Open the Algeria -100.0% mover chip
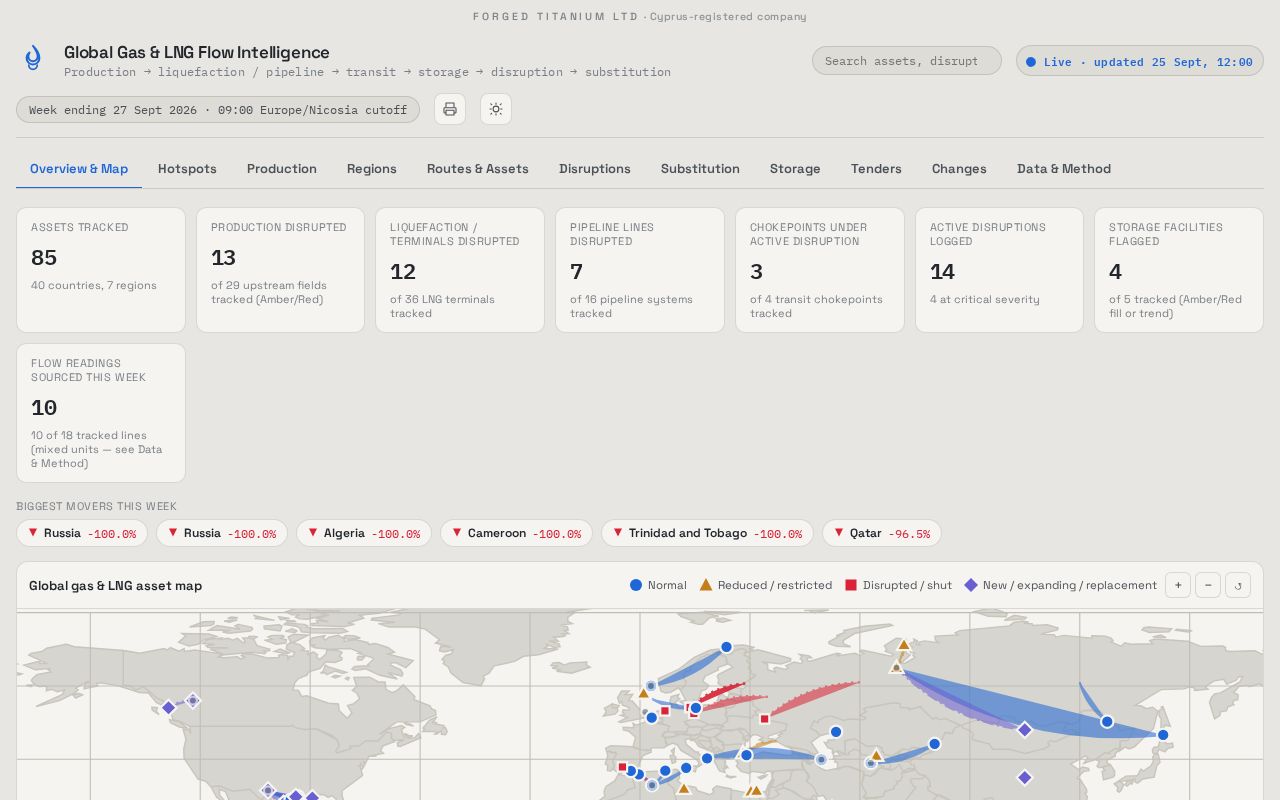Viewport: 1280px width, 800px height. (x=364, y=533)
